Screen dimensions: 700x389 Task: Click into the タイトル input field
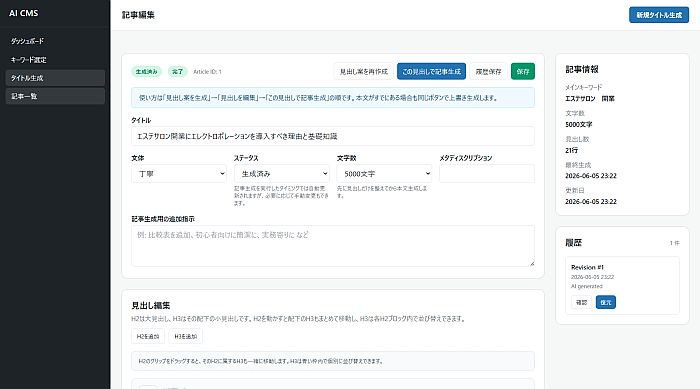pos(333,136)
